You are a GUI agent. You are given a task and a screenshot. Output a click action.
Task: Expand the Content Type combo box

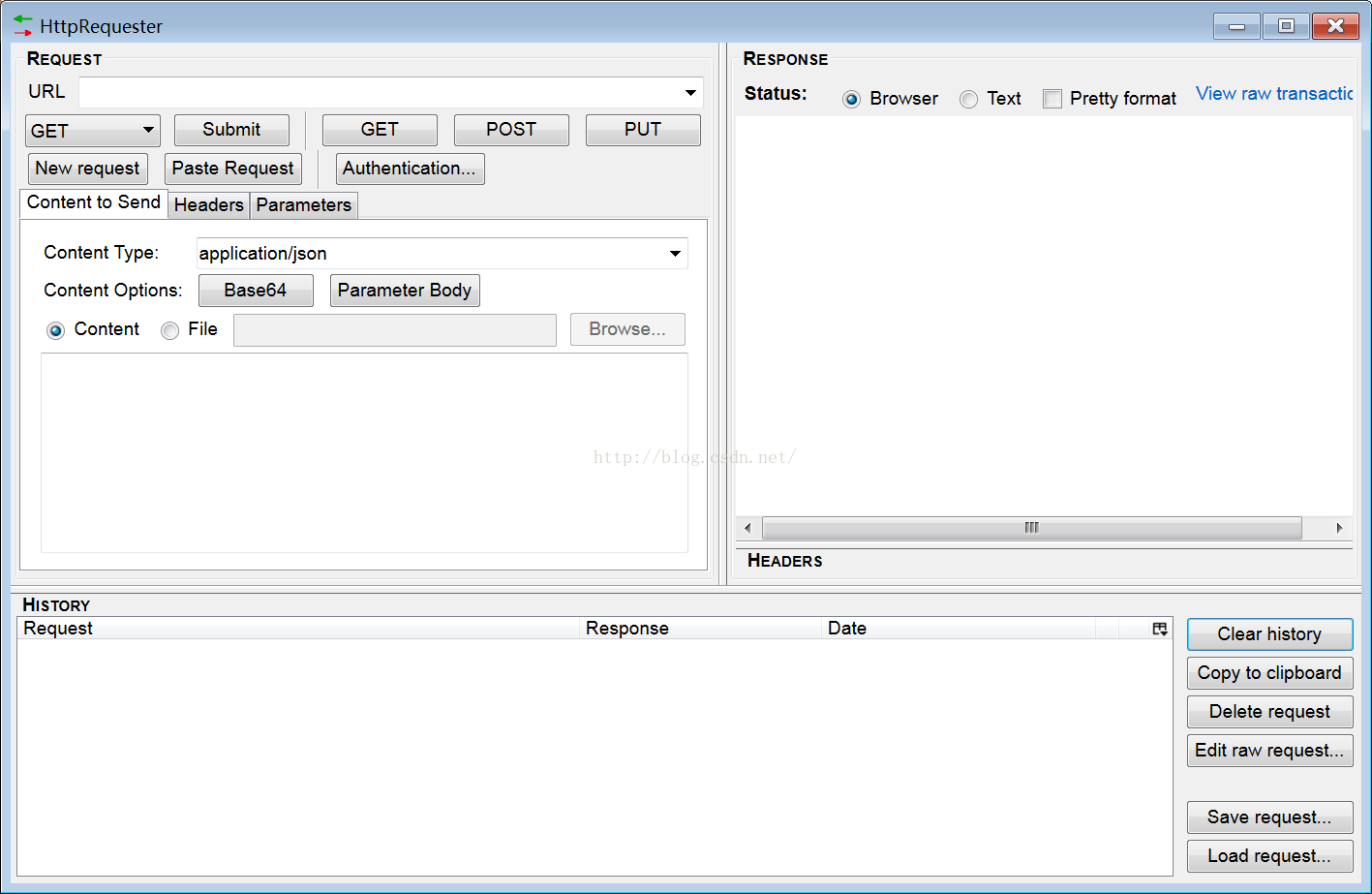click(x=675, y=254)
